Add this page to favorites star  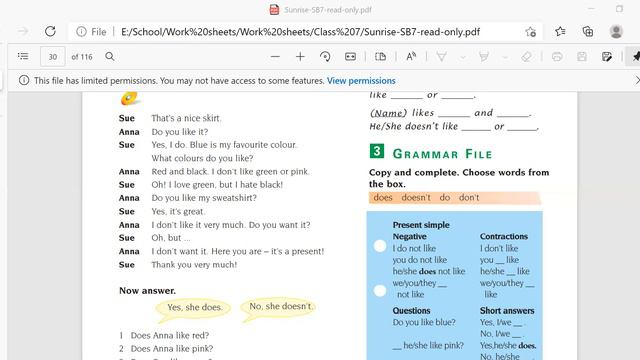pos(530,31)
